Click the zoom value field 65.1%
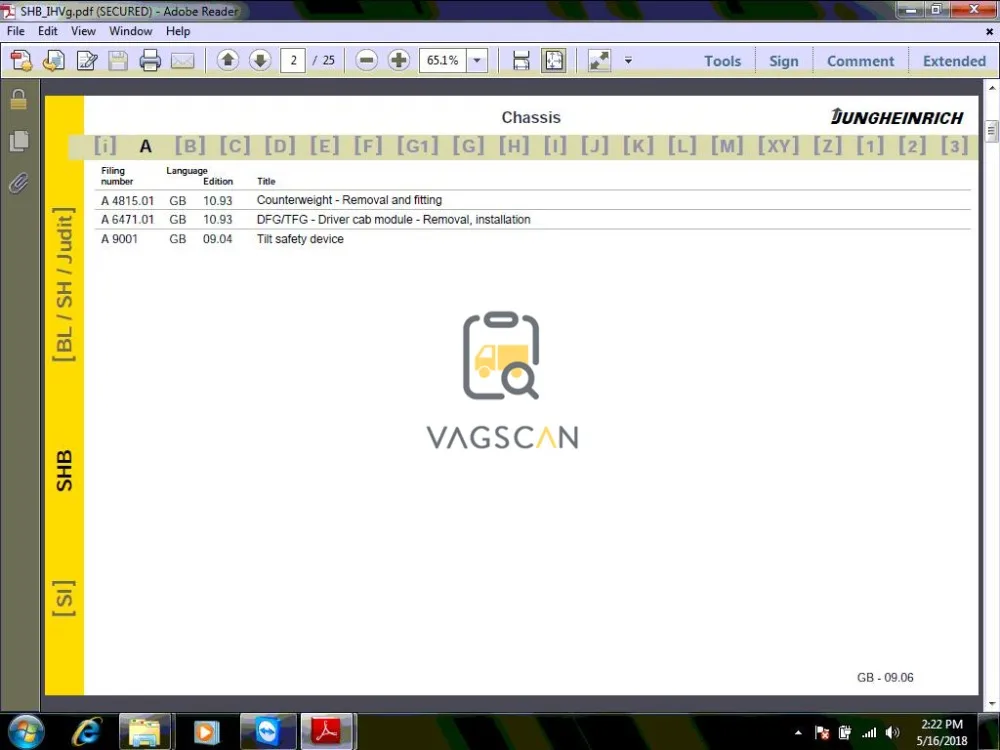Screen dimensions: 1000x750 [443, 60]
